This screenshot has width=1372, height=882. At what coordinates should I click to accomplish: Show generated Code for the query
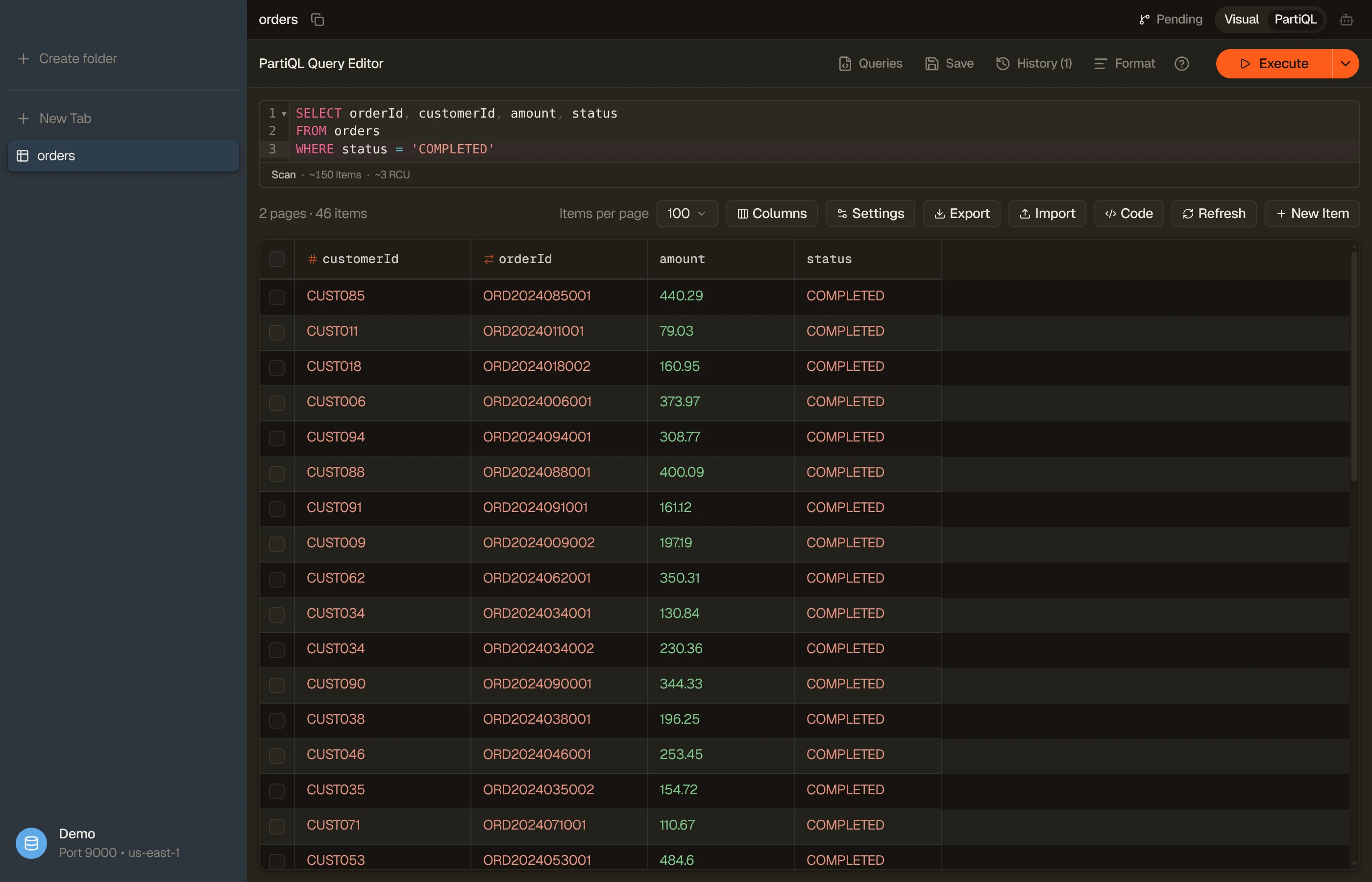click(1128, 214)
